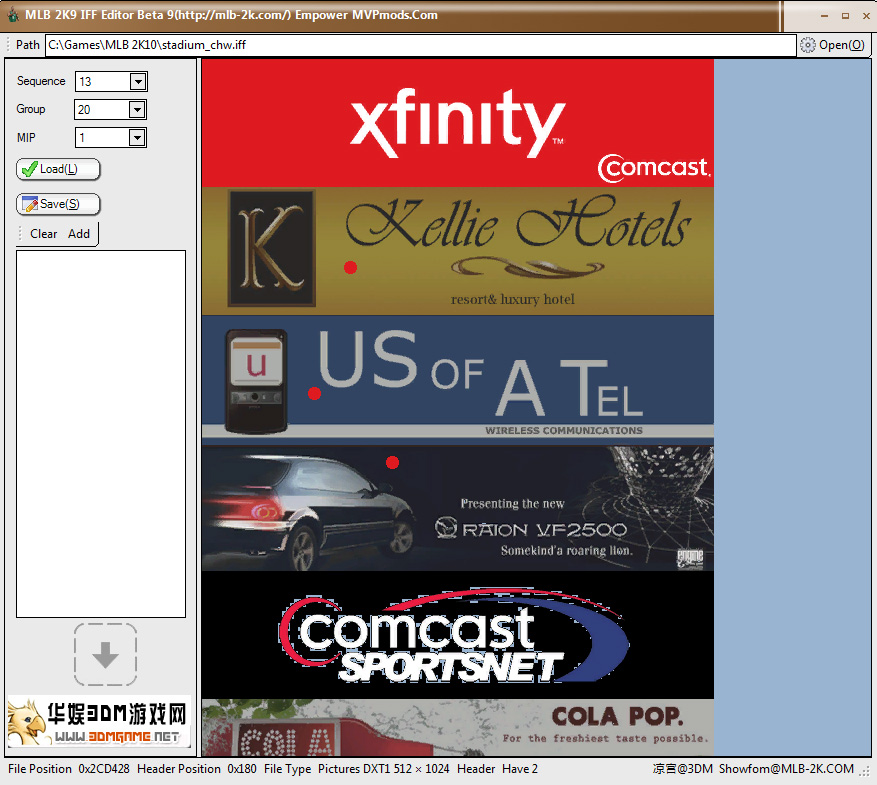Screen dimensions: 877x785
Task: Click the MIP value field showing 1
Action: coord(103,137)
